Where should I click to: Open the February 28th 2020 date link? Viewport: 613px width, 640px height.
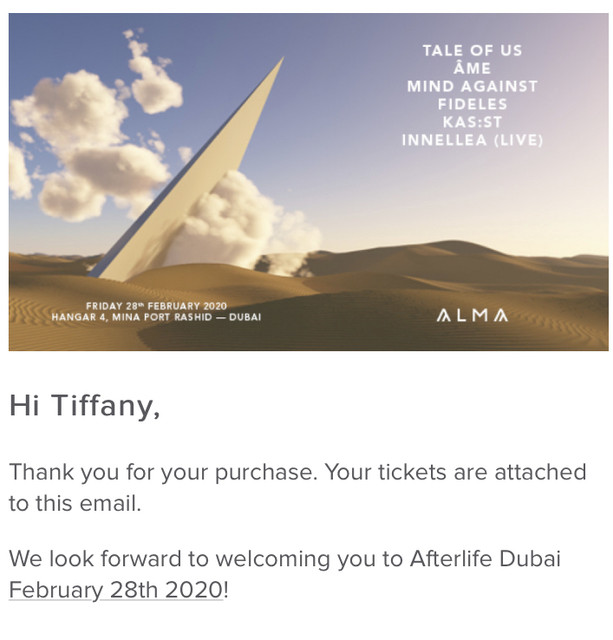click(116, 590)
